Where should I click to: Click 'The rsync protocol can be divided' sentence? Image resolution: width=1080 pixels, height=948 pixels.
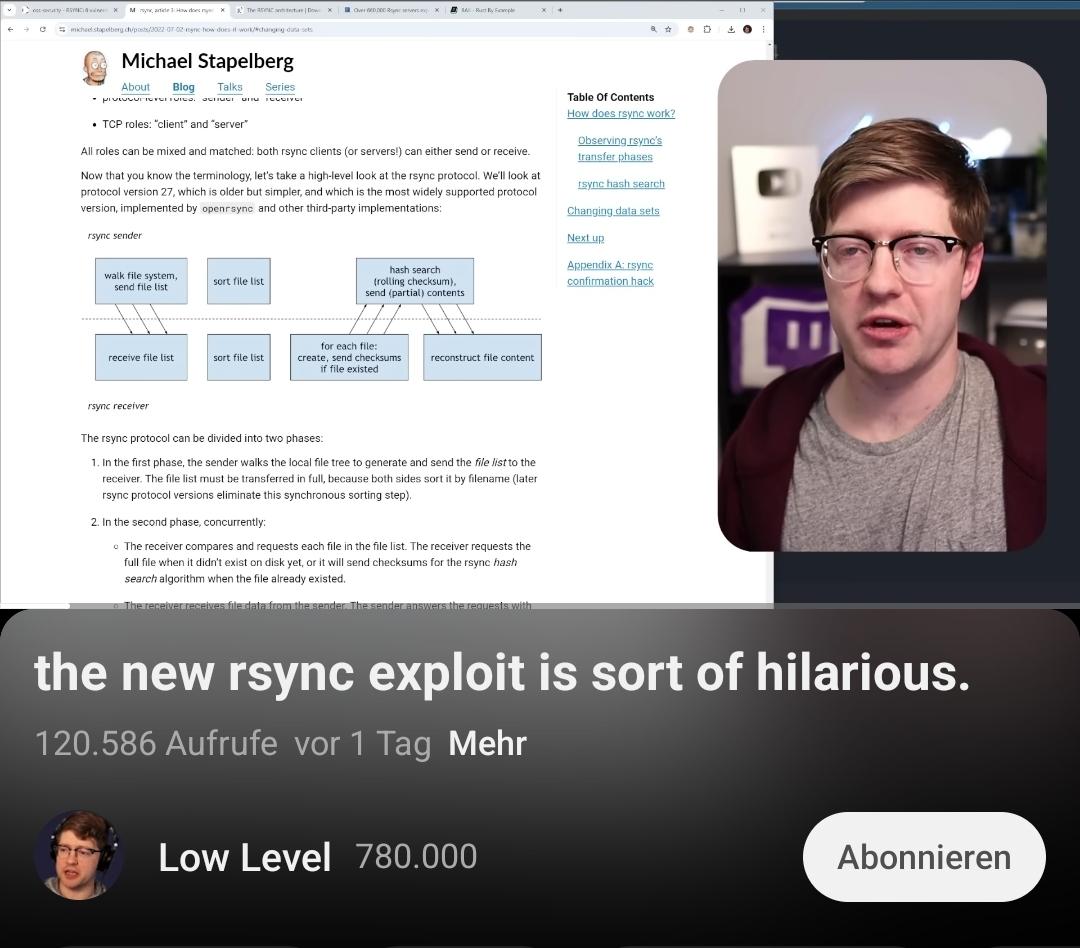202,438
